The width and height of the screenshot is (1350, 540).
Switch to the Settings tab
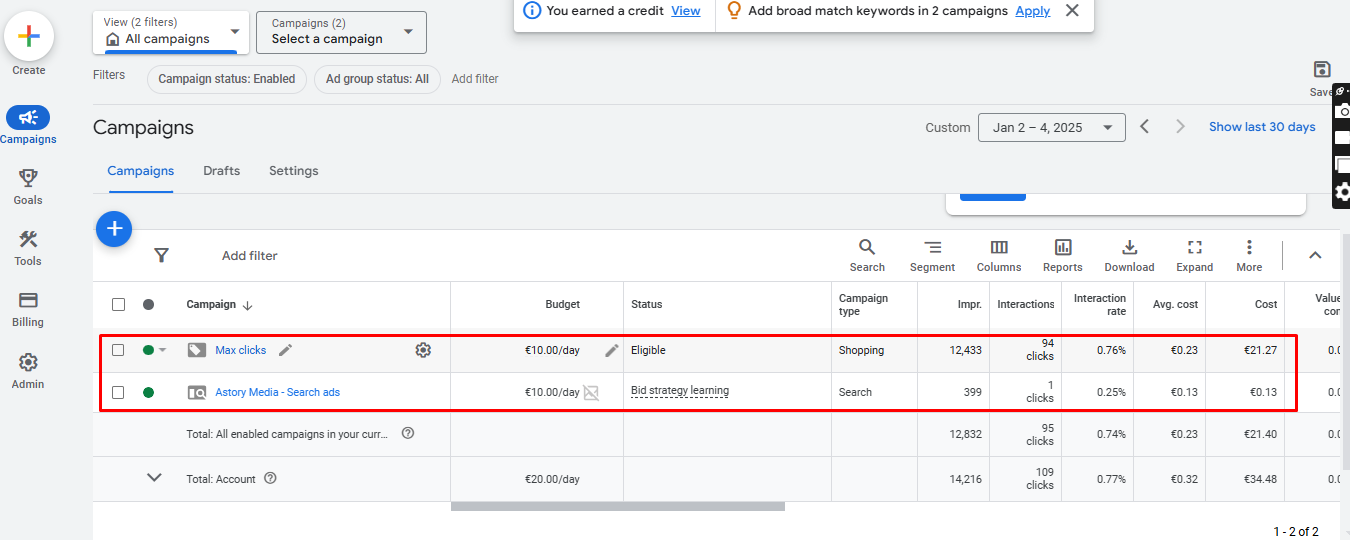pos(293,171)
